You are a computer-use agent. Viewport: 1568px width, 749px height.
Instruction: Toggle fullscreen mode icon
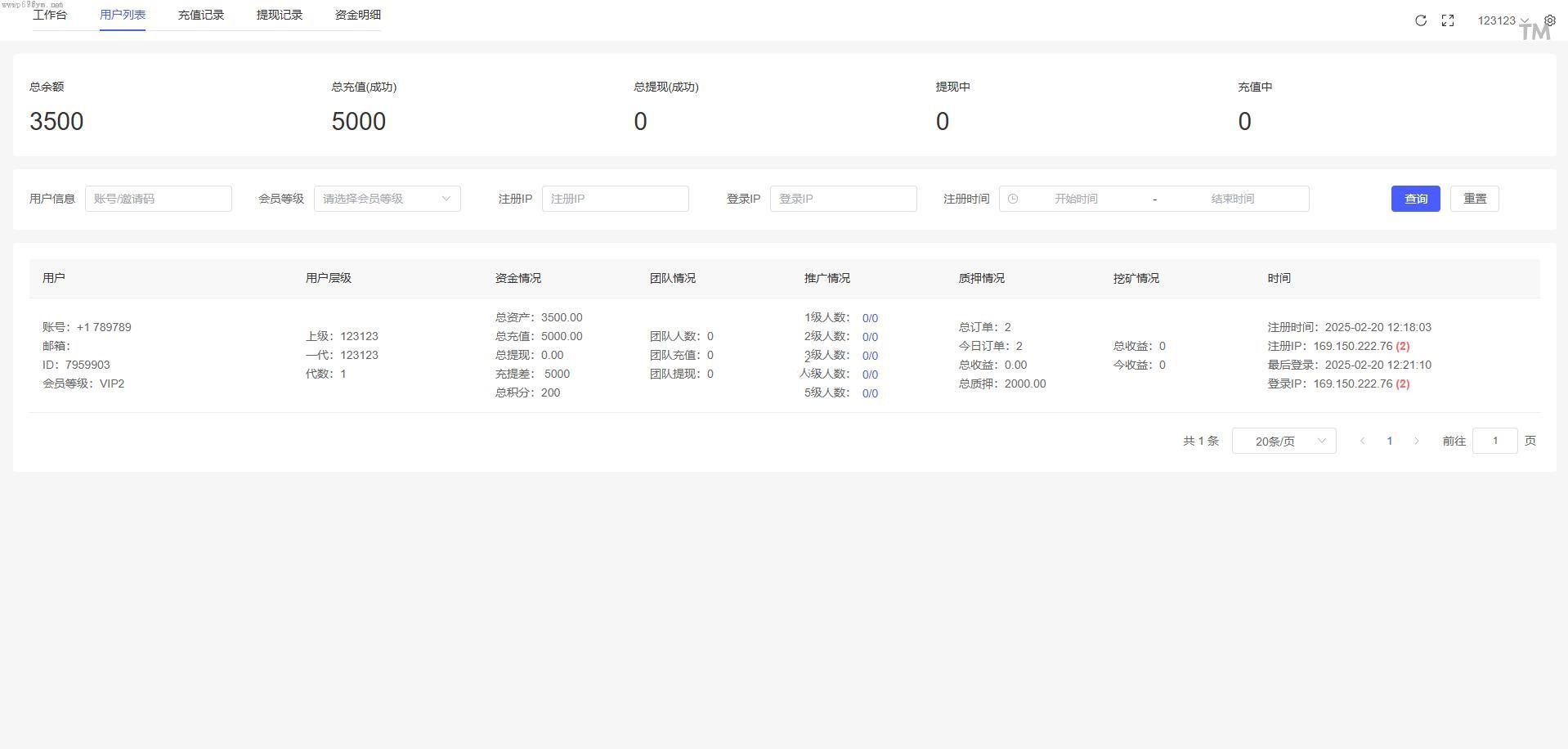1448,20
